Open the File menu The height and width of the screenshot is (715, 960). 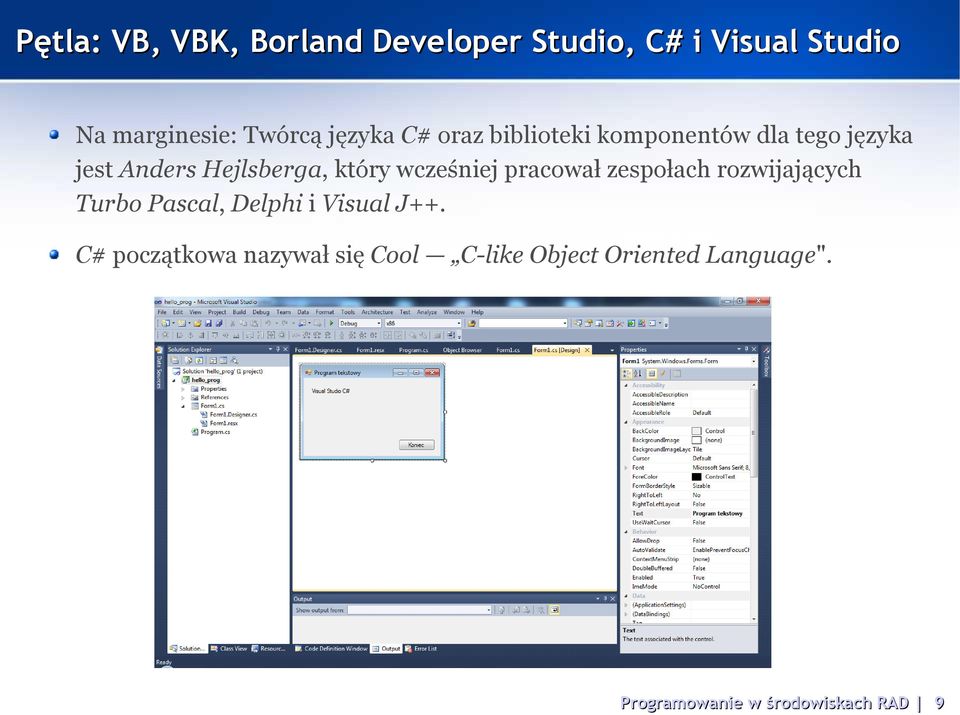coord(162,312)
